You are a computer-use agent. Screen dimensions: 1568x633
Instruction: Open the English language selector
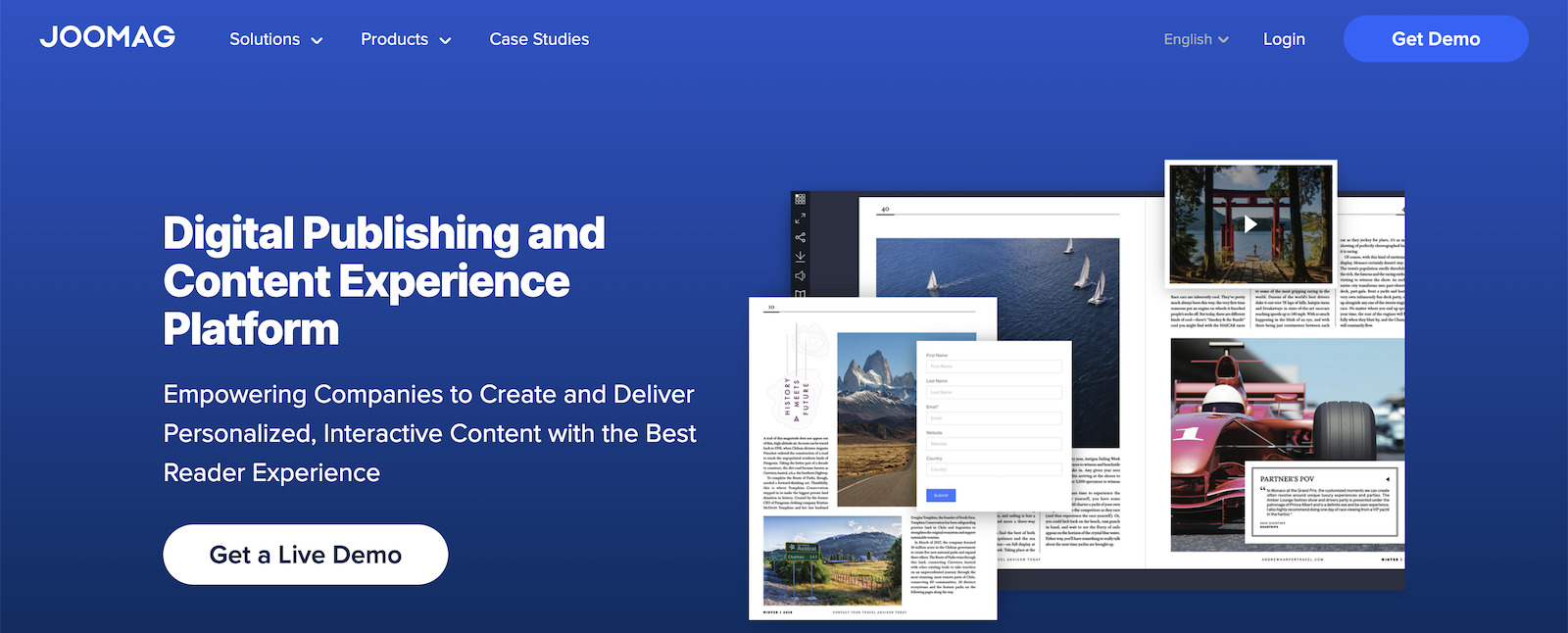(1196, 39)
